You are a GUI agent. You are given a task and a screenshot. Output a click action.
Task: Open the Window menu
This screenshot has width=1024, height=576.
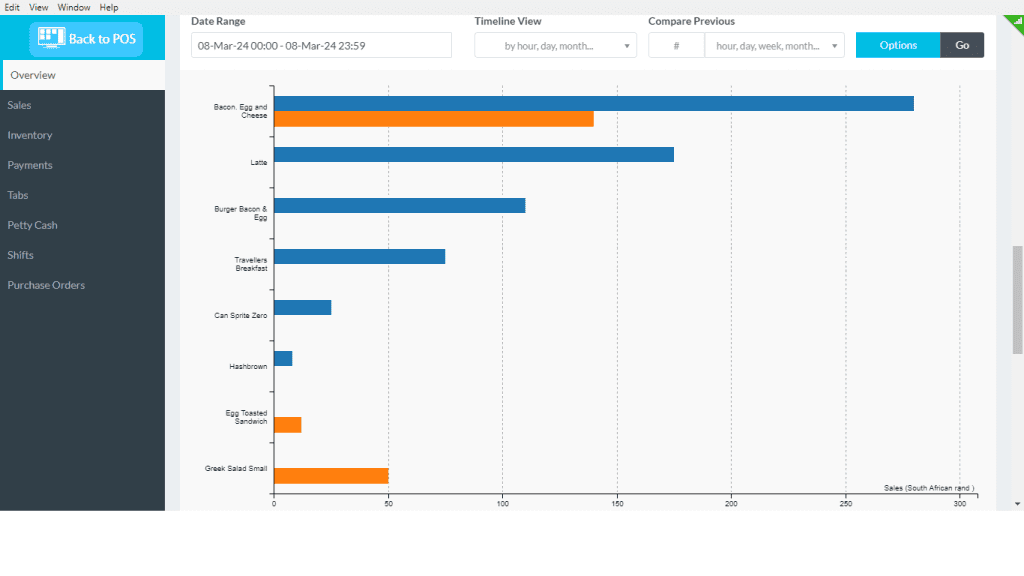[x=73, y=7]
